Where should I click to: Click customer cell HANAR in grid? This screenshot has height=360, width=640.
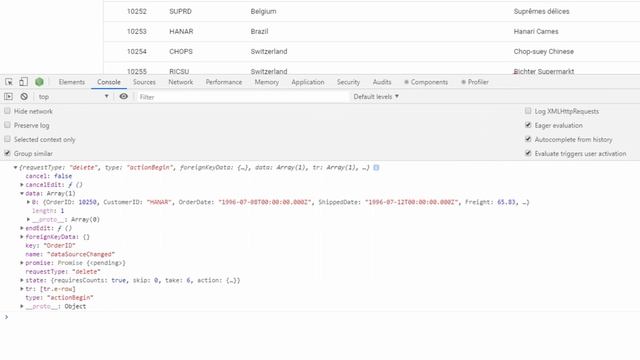point(181,31)
